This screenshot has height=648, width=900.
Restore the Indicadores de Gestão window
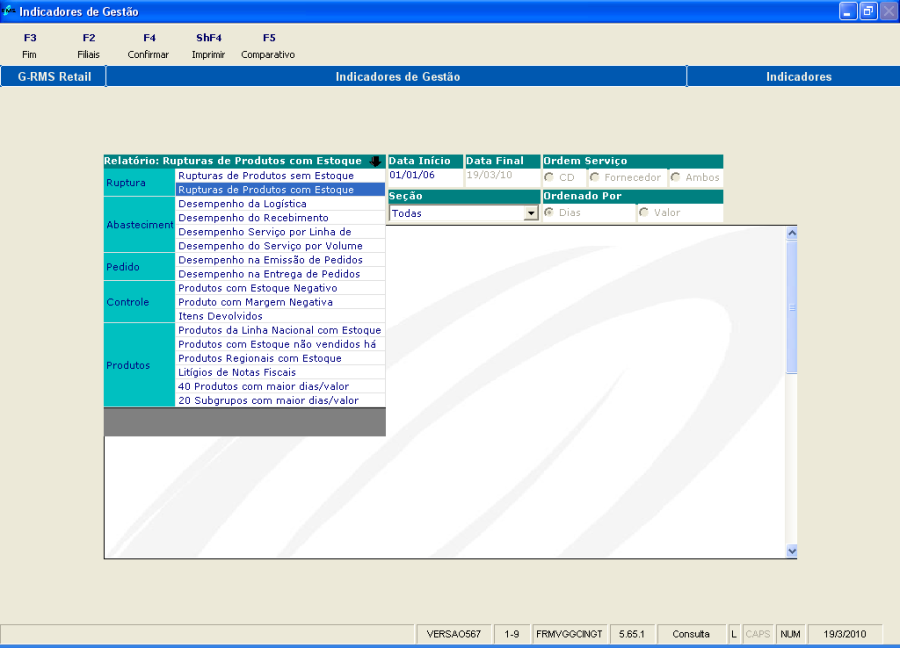pyautogui.click(x=868, y=11)
